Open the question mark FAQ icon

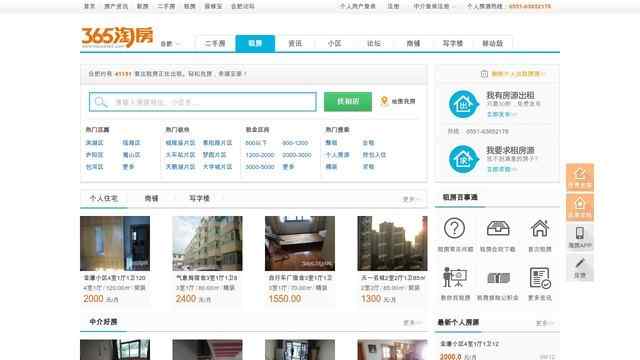[x=454, y=228]
